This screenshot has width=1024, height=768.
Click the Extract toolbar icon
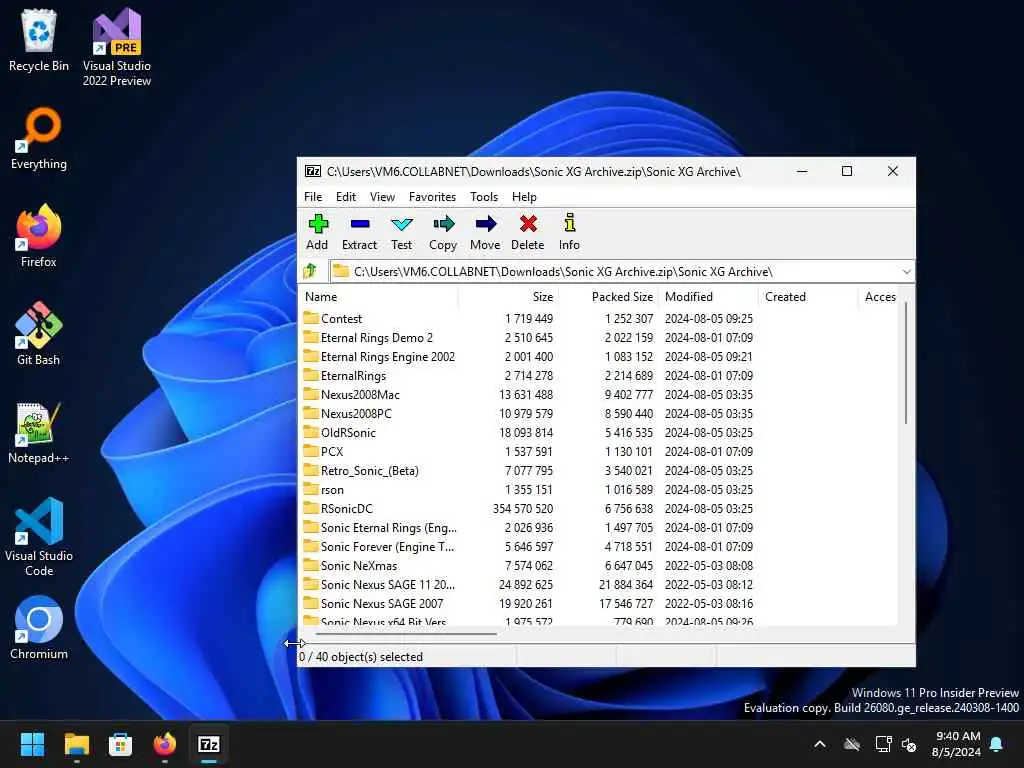pyautogui.click(x=359, y=232)
